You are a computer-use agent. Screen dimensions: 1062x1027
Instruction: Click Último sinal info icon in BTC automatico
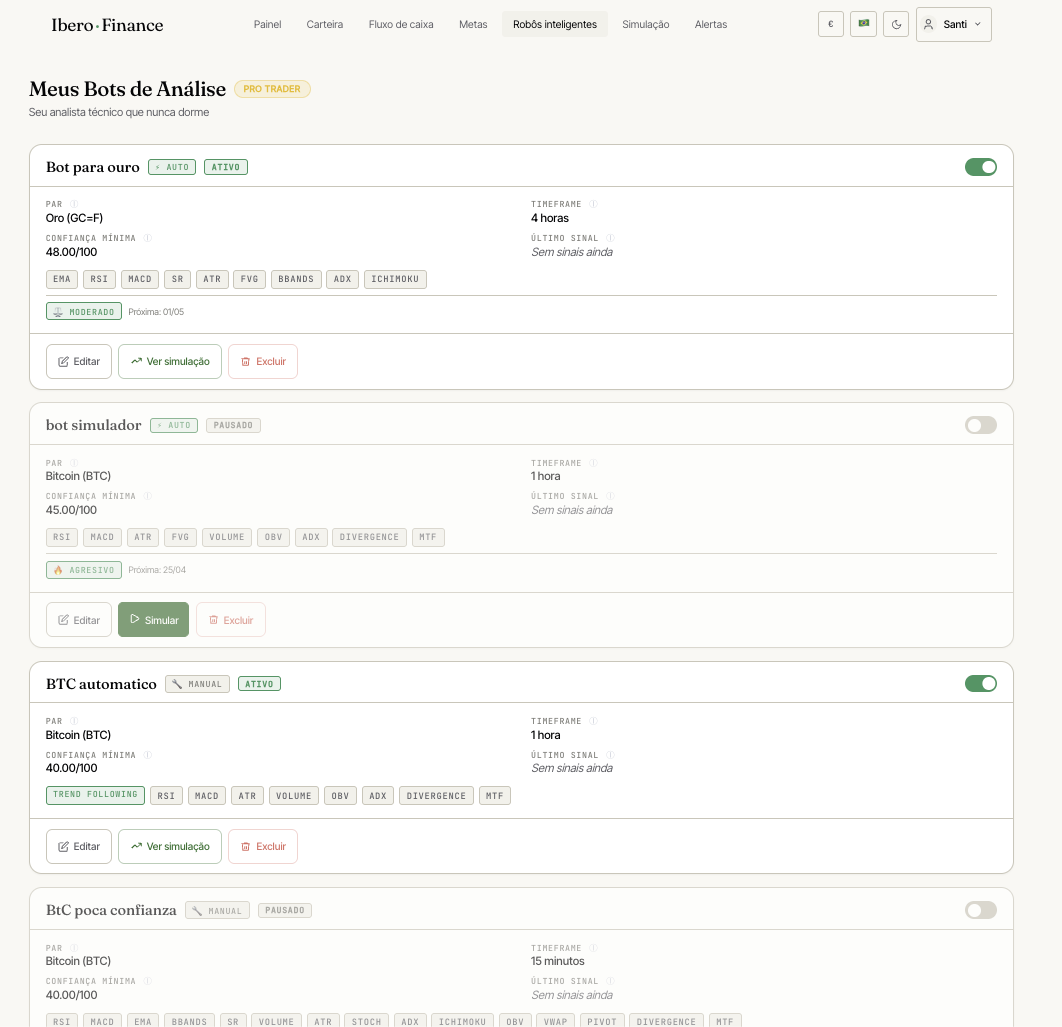coord(610,755)
